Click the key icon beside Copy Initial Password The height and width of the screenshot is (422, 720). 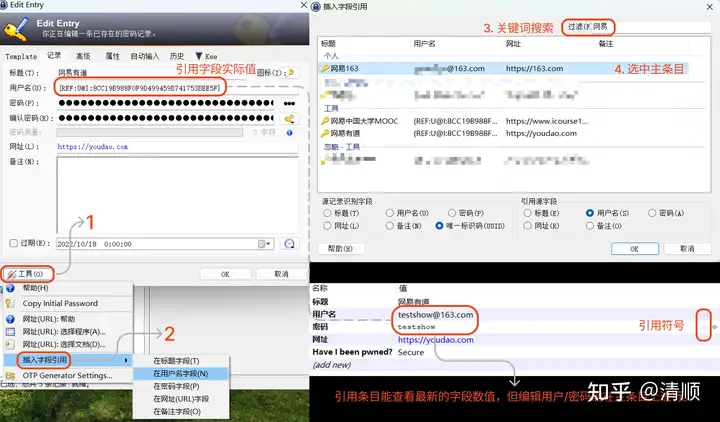(10, 304)
